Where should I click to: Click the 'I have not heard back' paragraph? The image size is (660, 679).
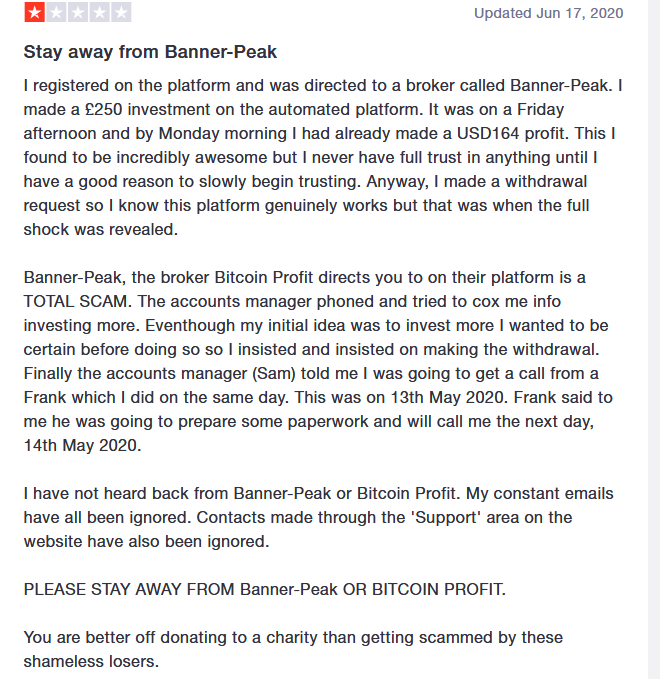tap(319, 517)
